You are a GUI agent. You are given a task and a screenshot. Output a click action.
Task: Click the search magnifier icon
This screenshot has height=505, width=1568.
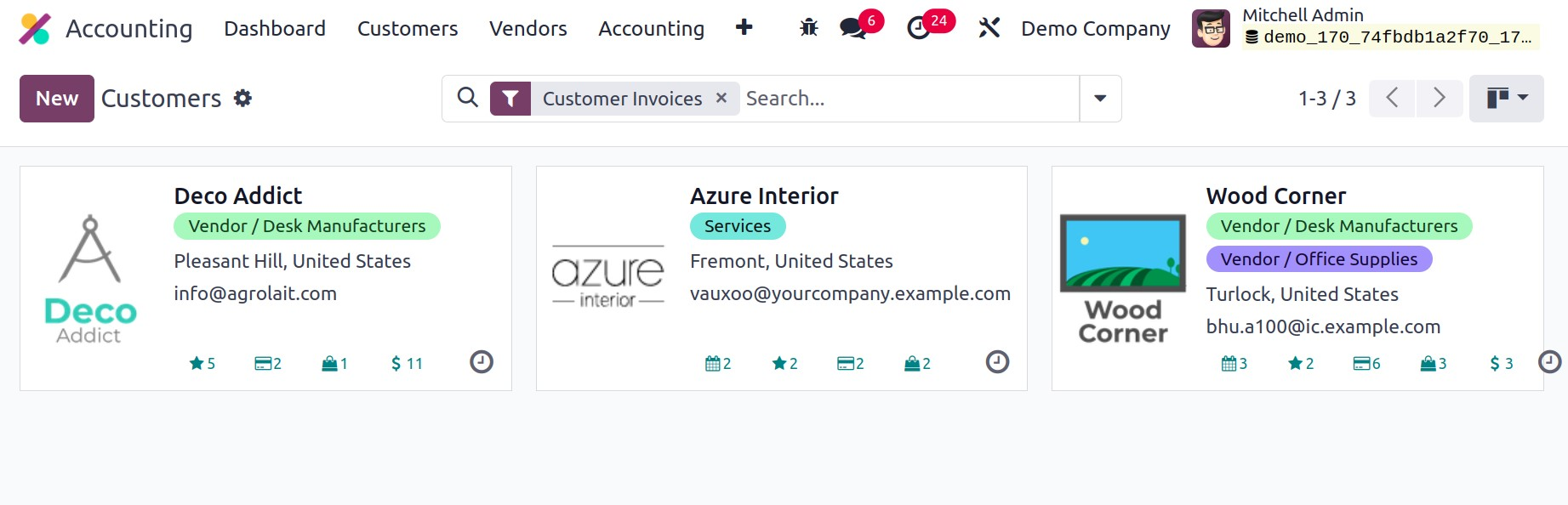tap(467, 98)
